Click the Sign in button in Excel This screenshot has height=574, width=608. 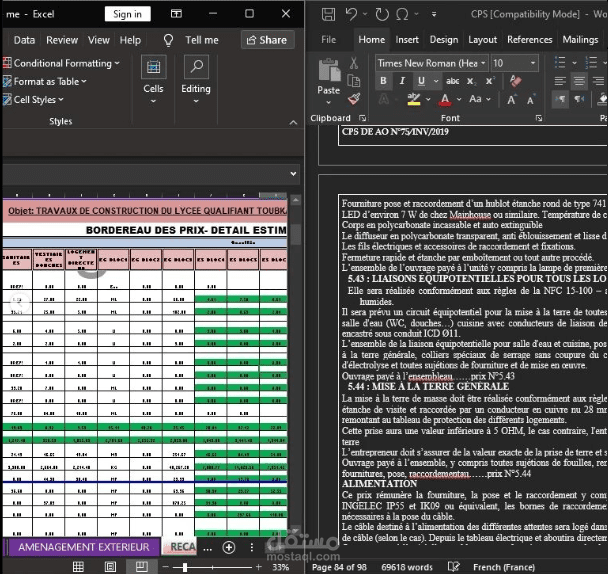(x=128, y=14)
